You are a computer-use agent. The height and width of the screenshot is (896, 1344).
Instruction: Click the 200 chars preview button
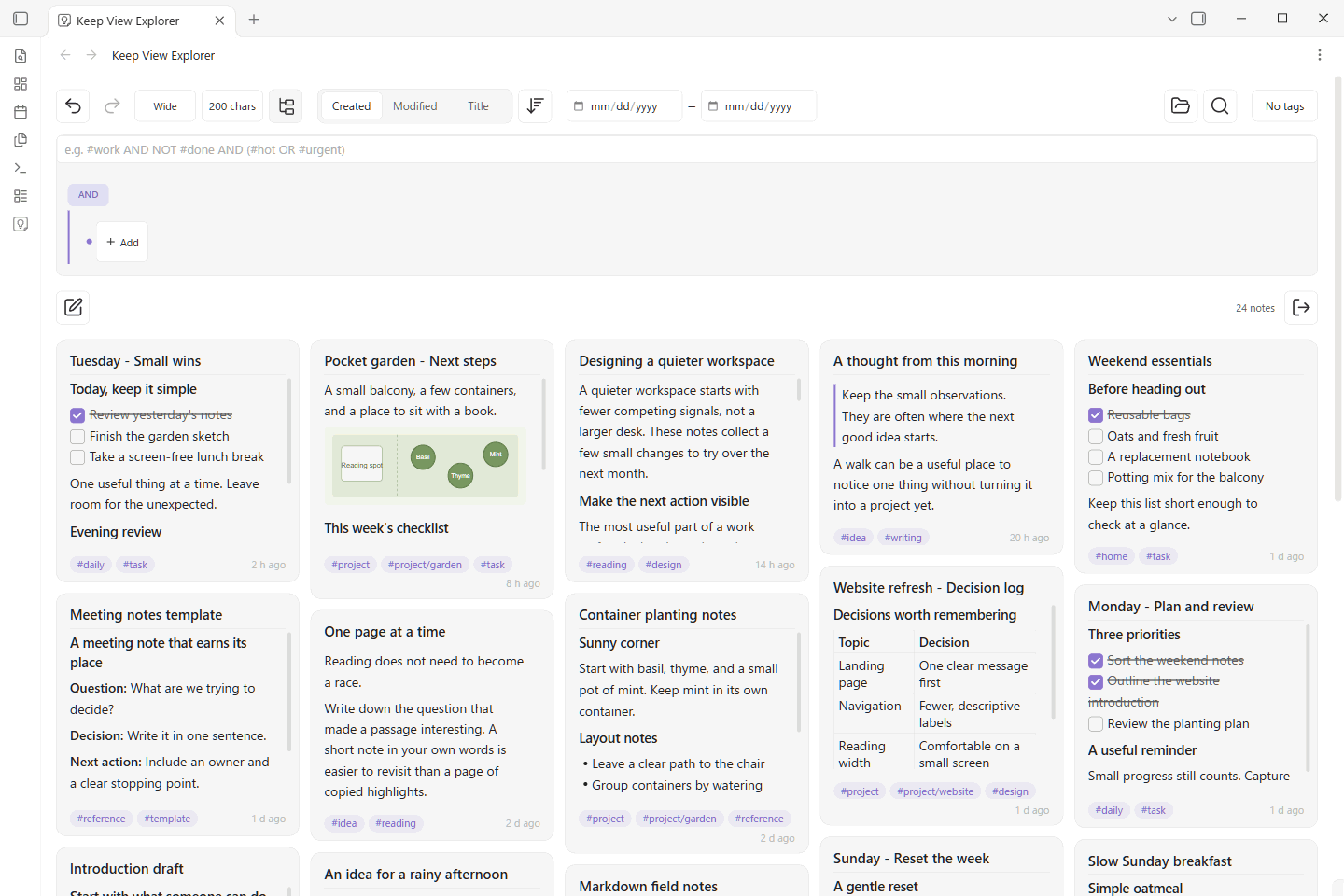(232, 106)
